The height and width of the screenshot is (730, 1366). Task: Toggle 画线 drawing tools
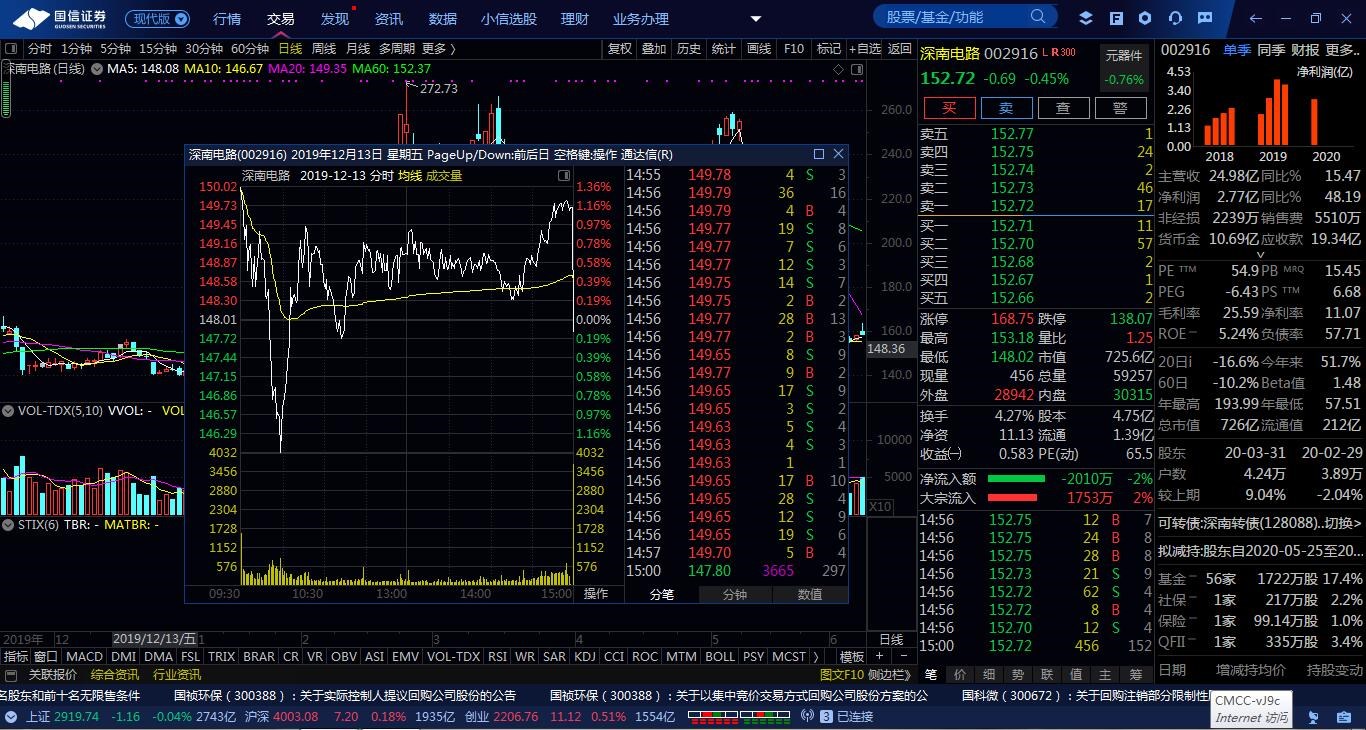tap(759, 48)
